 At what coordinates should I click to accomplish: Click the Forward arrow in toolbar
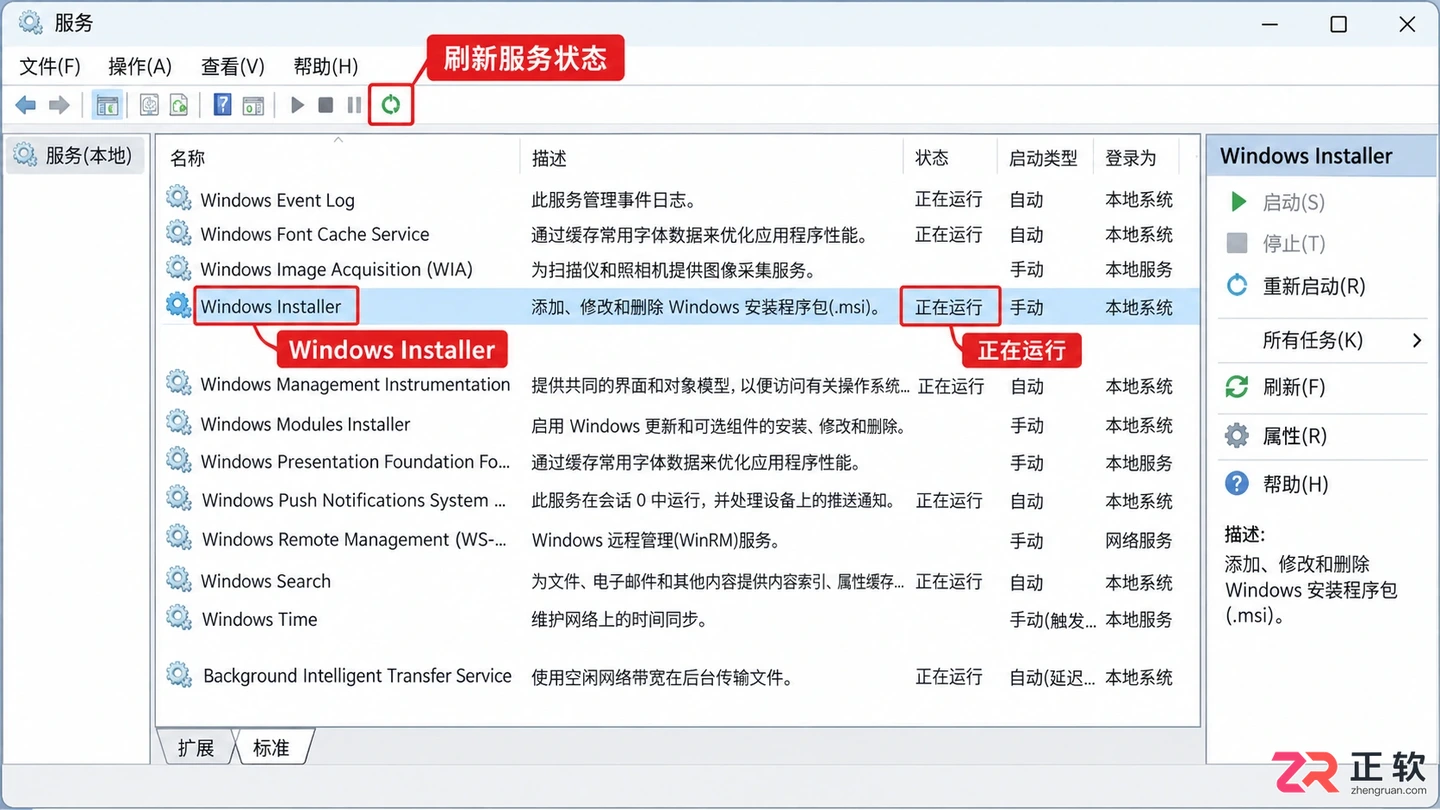pyautogui.click(x=59, y=105)
